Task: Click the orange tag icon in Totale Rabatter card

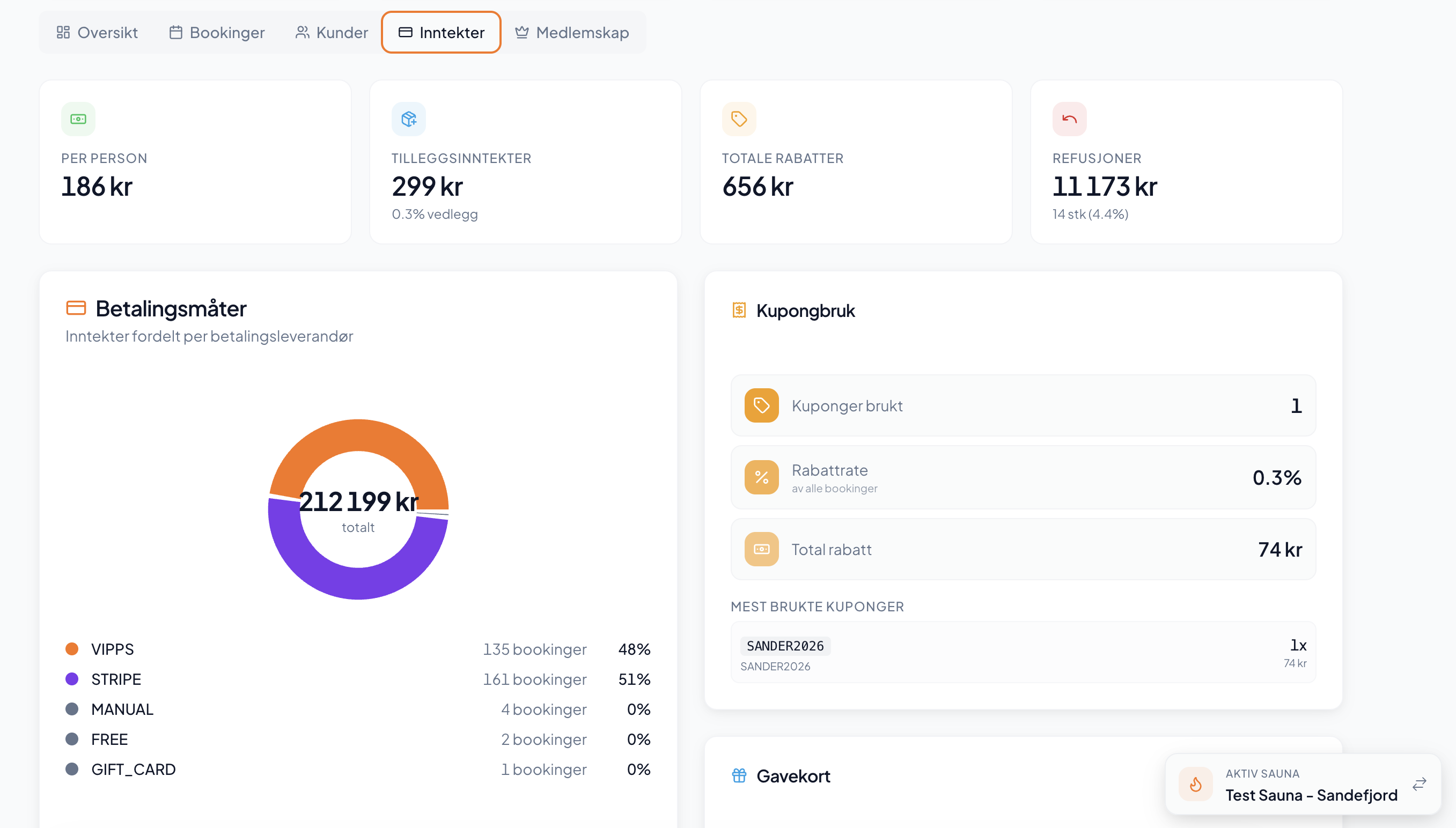Action: (x=739, y=119)
